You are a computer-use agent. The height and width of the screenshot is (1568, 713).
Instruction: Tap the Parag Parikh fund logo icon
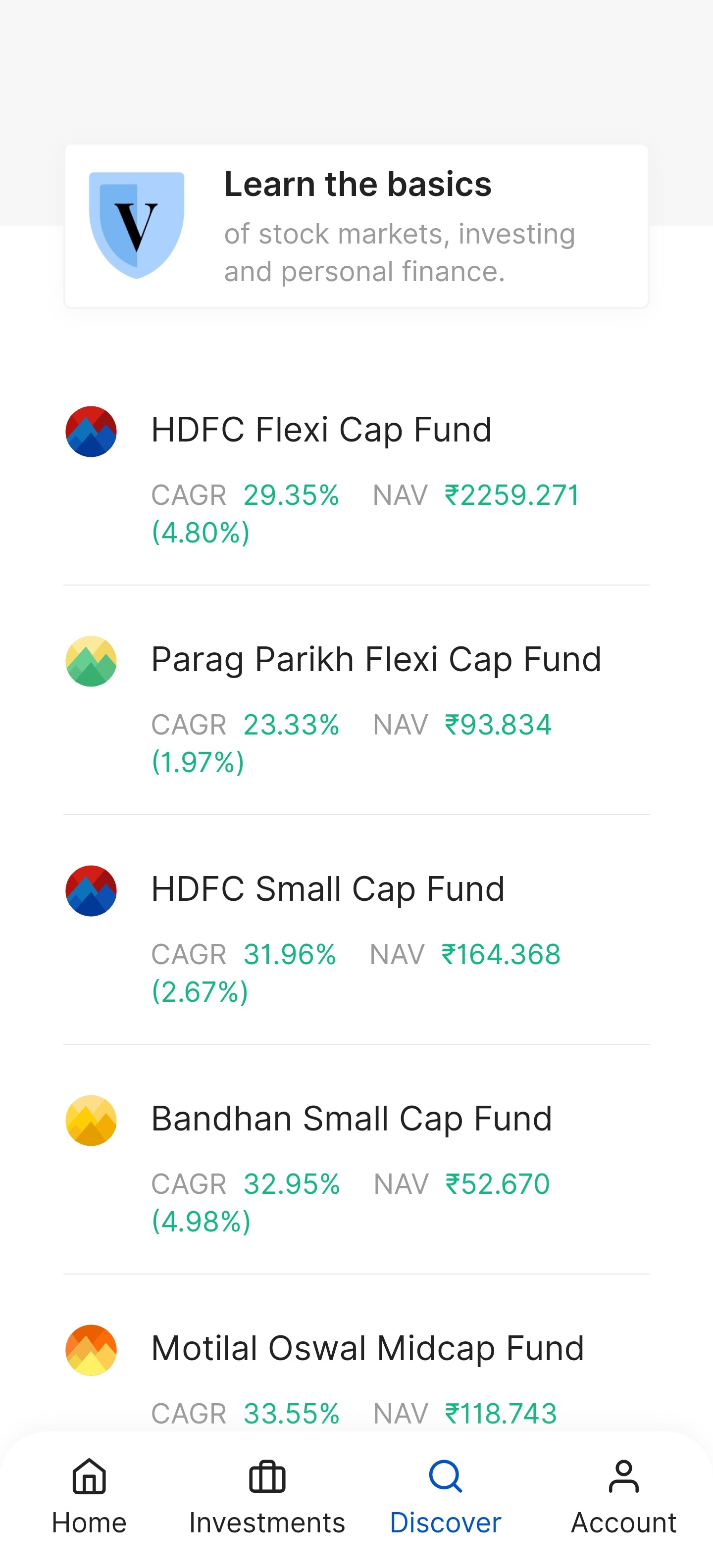point(91,661)
